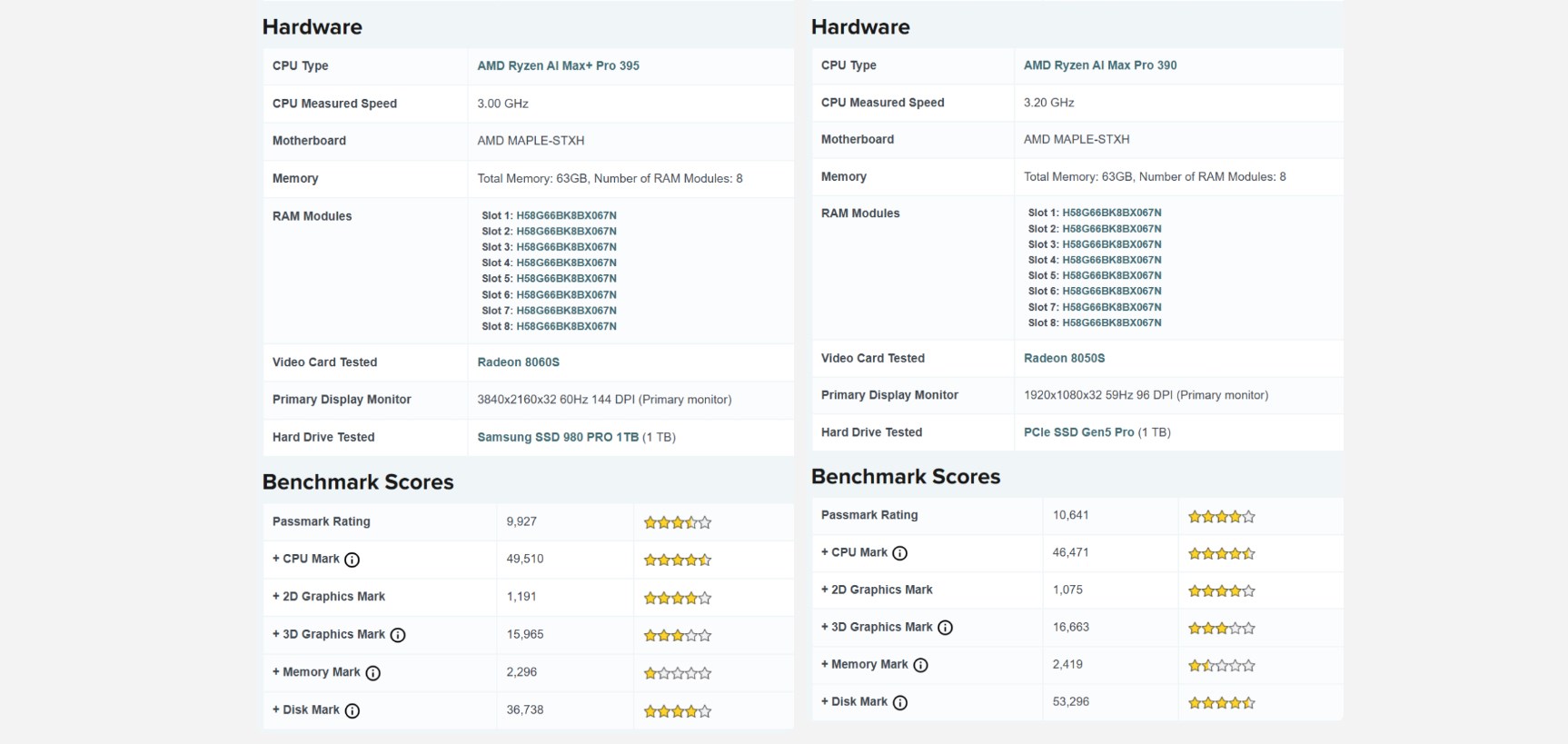The height and width of the screenshot is (744, 1568).
Task: Click info icon for CPU Mark scoring 46,471
Action: 900,553
